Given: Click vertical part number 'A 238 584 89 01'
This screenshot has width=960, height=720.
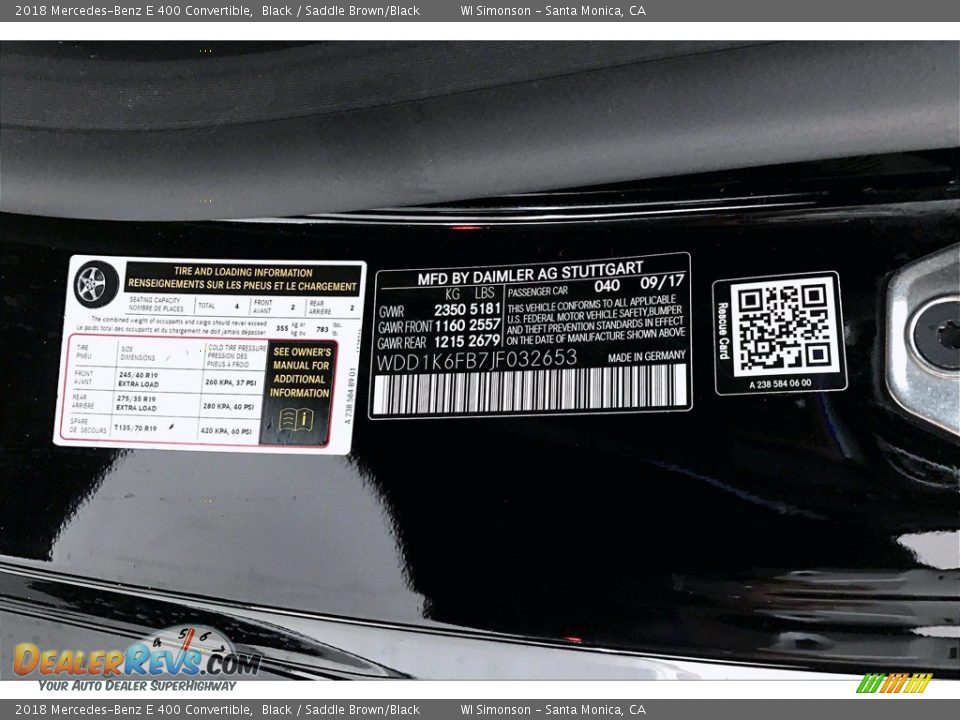Looking at the screenshot, I should tap(348, 396).
